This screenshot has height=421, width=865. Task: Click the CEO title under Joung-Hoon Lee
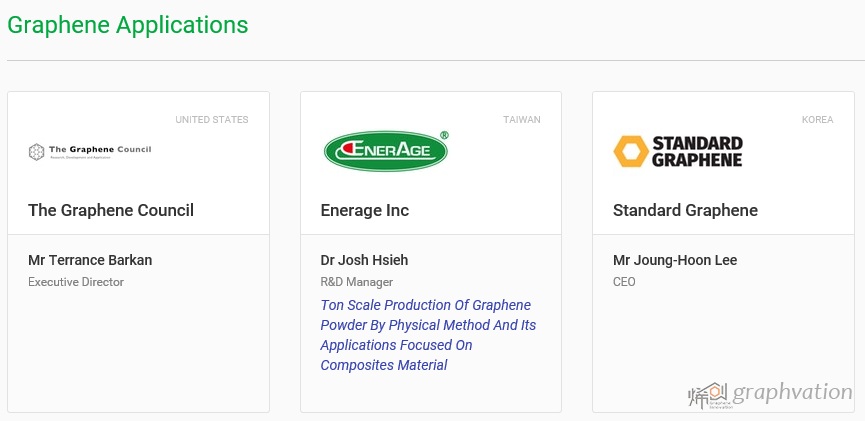(624, 282)
